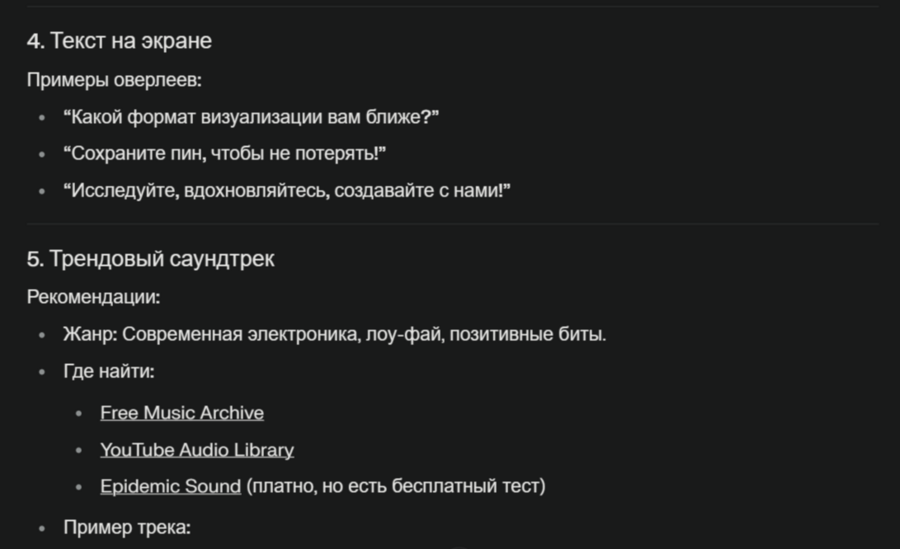Click the heading "5. Трендовый саундтрек"
This screenshot has width=900, height=549.
pos(150,259)
